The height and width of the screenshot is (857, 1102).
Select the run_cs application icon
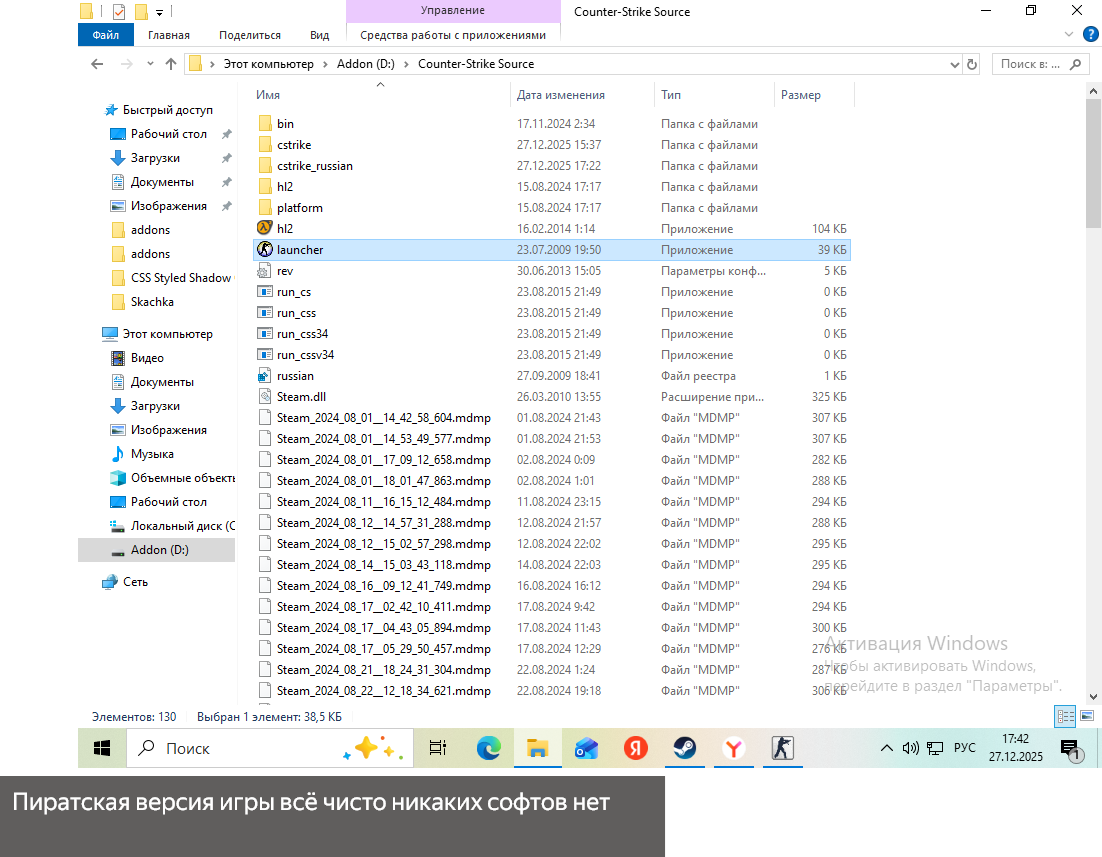click(264, 292)
